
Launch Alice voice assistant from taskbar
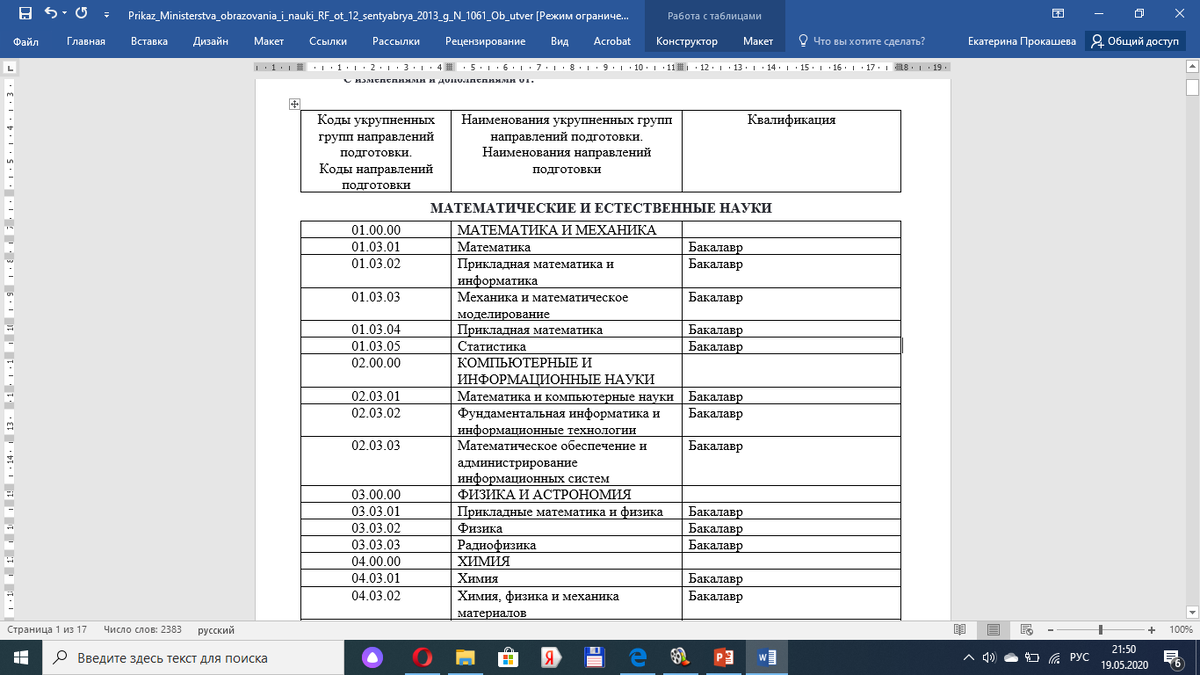[372, 657]
